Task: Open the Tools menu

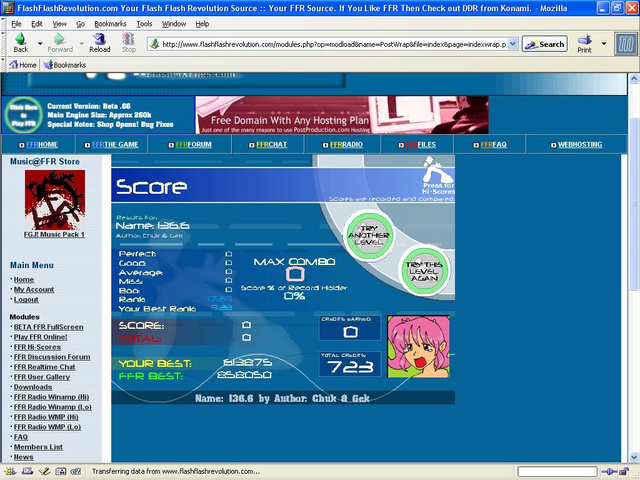Action: 144,24
